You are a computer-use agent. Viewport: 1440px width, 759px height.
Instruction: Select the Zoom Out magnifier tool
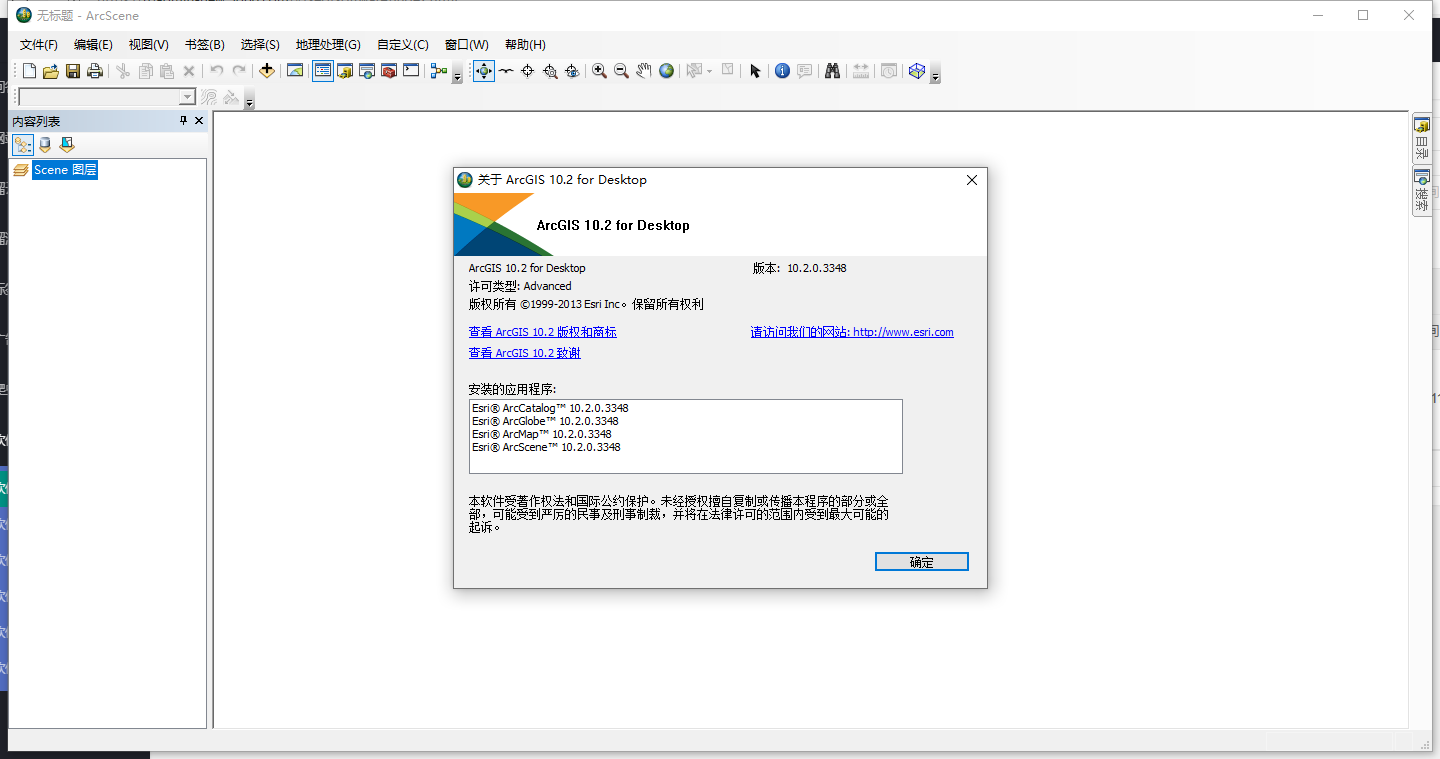[622, 71]
